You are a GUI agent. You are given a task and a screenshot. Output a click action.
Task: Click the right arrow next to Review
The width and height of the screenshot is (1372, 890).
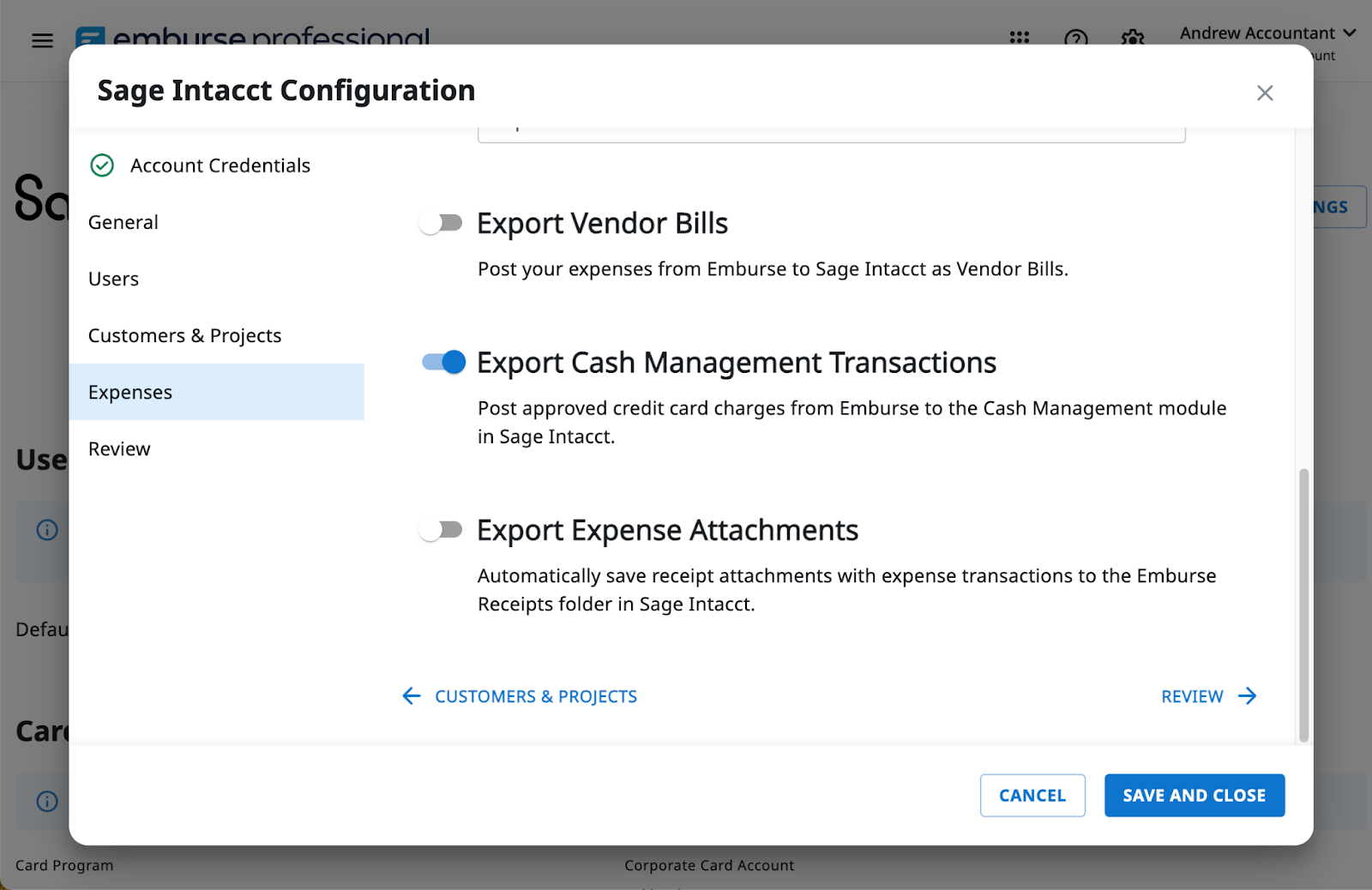(1248, 696)
